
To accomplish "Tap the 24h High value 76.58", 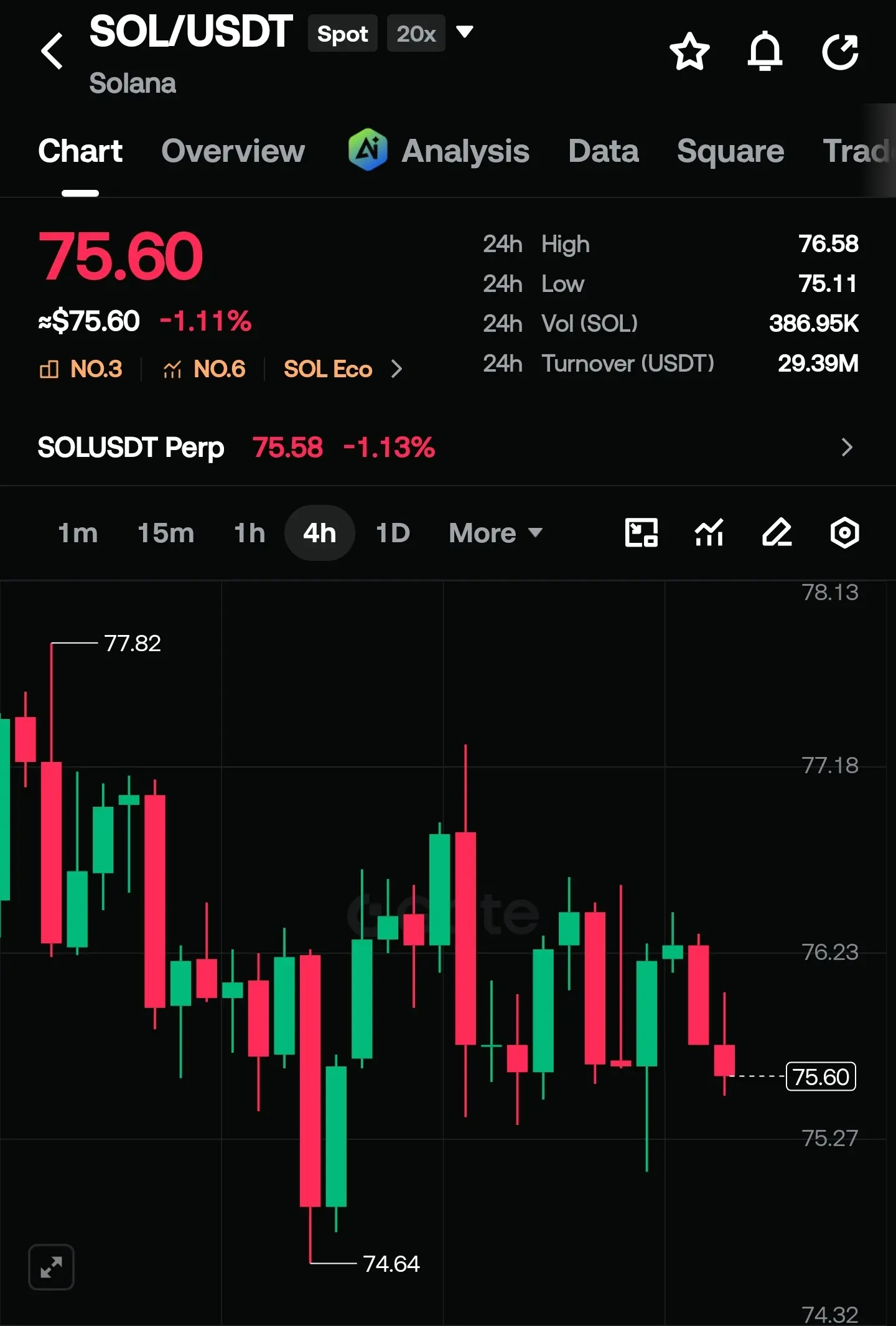I will (828, 243).
